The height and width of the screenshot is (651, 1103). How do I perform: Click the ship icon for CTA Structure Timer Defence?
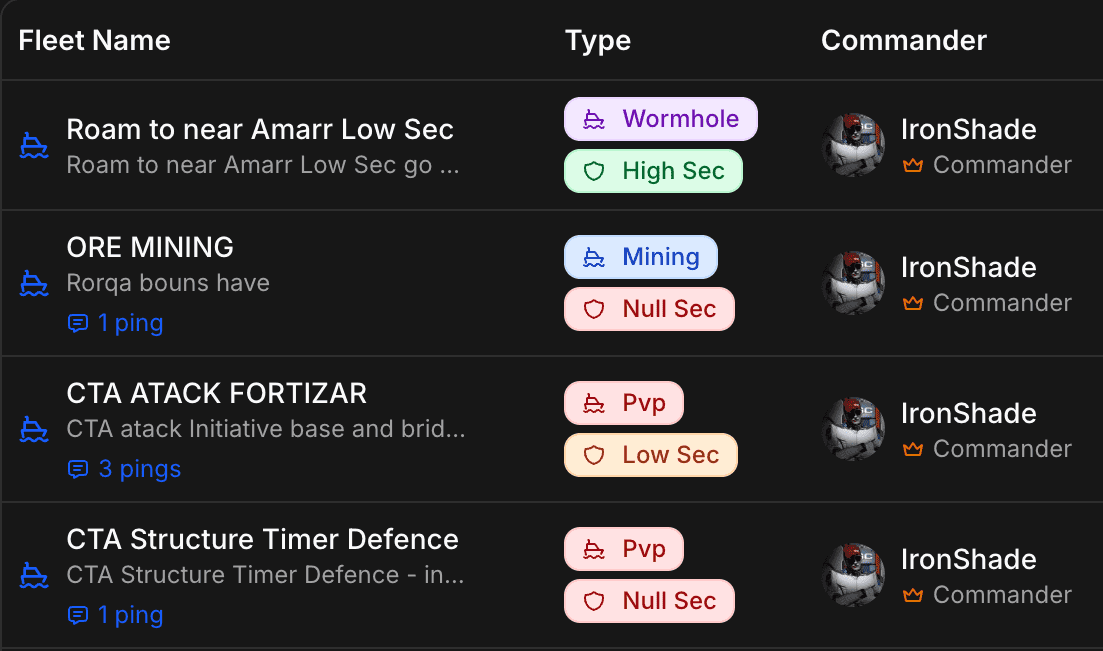click(33, 575)
